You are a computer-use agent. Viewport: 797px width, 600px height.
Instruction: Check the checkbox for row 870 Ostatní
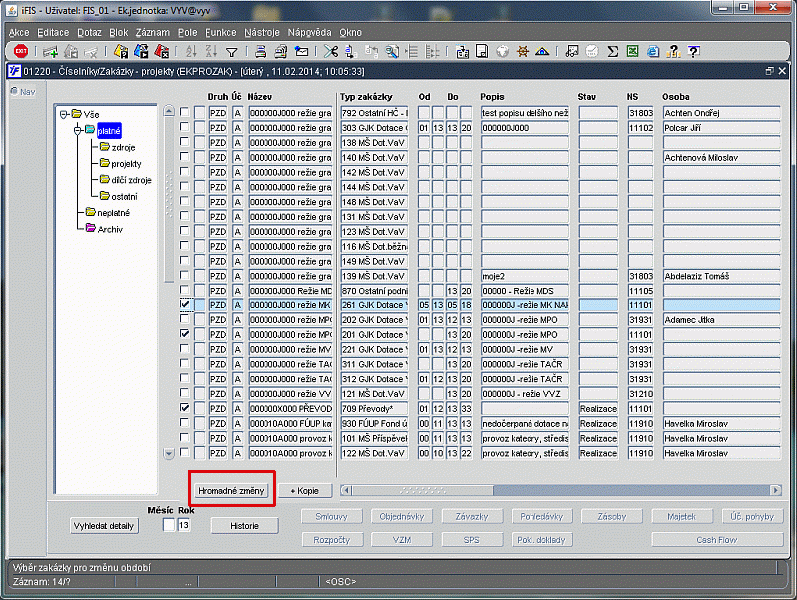tap(185, 290)
